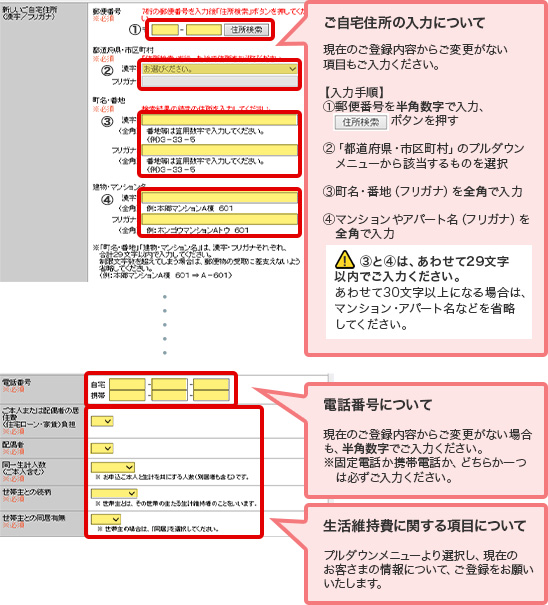Click the 郵便番号 field label
The image size is (548, 605).
pos(107,12)
